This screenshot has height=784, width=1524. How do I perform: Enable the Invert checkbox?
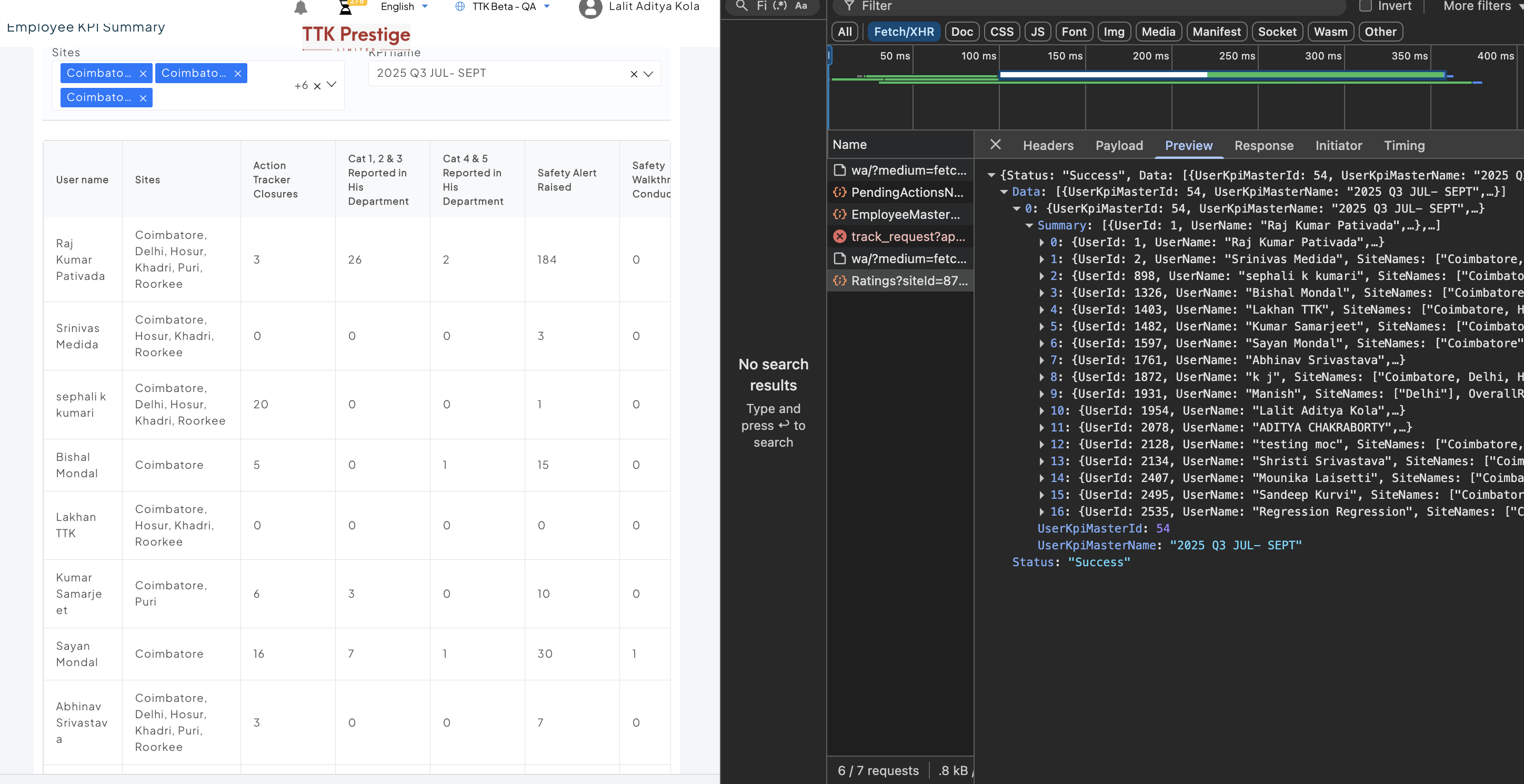[x=1366, y=6]
